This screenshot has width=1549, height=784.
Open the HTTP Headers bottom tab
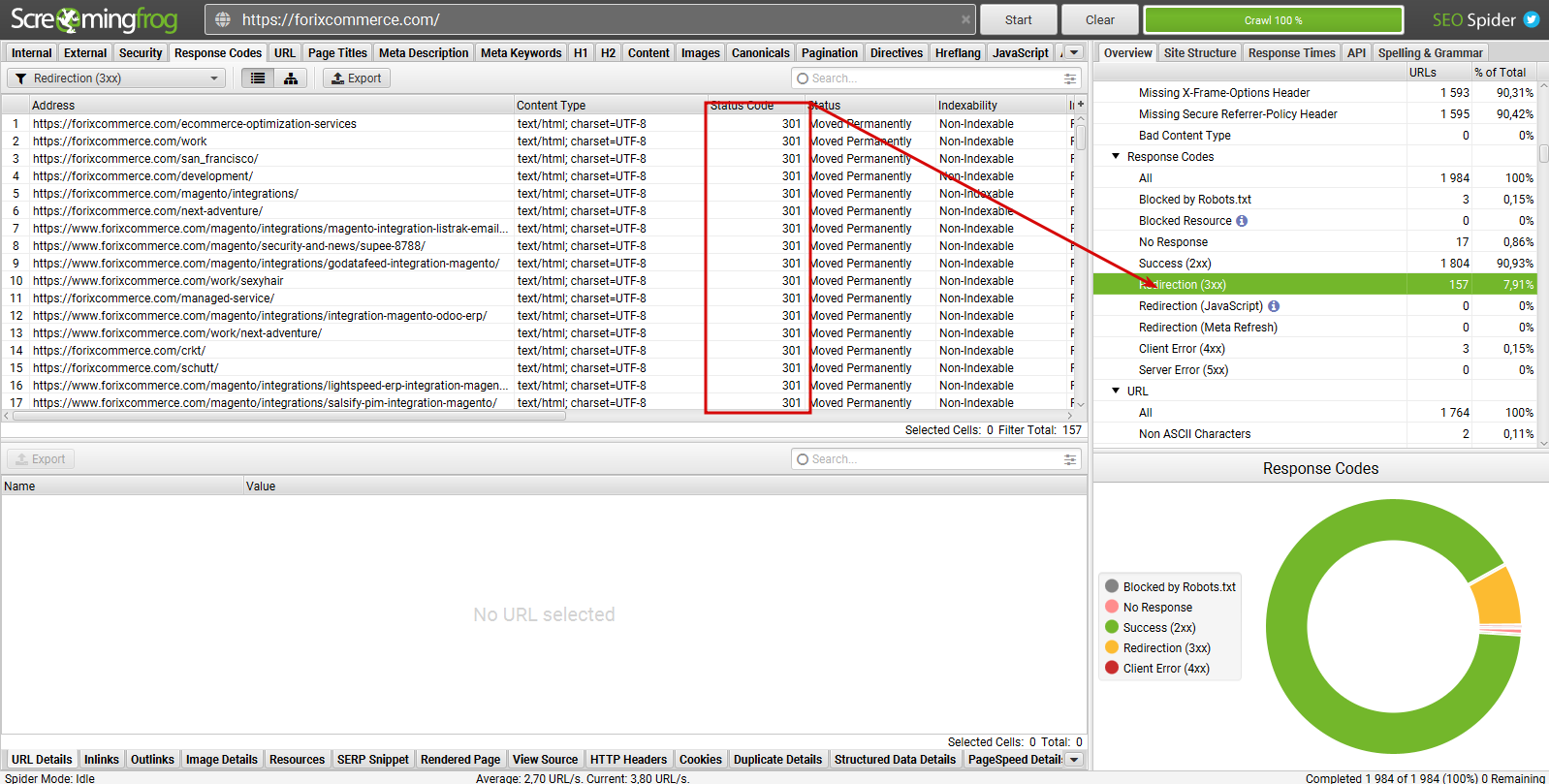(x=629, y=760)
